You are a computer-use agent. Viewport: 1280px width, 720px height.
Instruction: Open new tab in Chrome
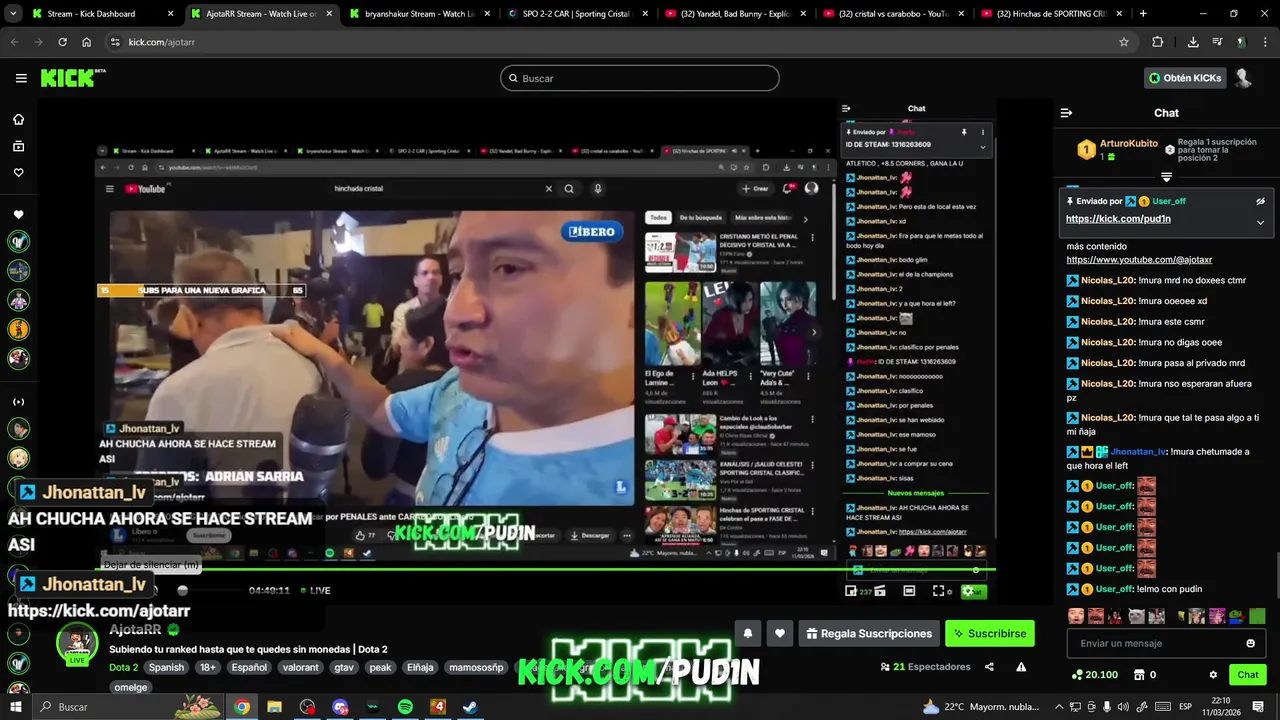tap(1143, 14)
